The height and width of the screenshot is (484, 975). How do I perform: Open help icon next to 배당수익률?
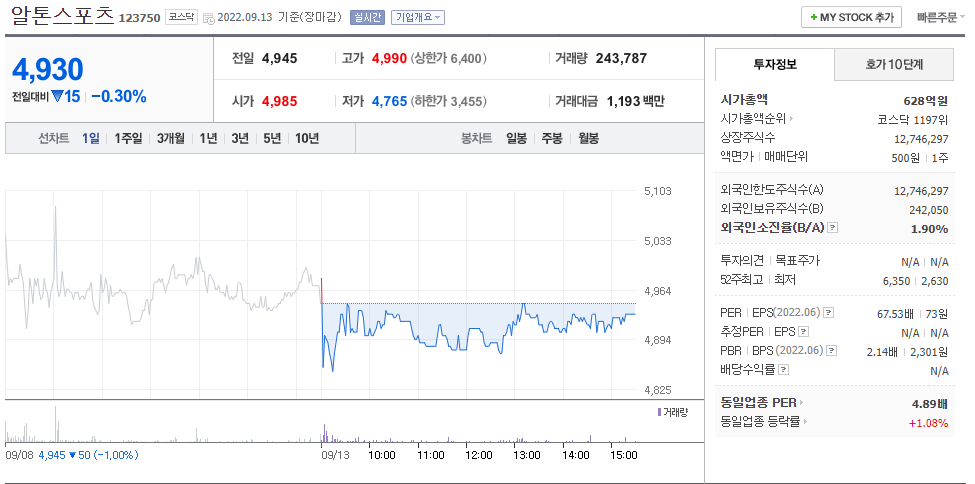[x=783, y=370]
